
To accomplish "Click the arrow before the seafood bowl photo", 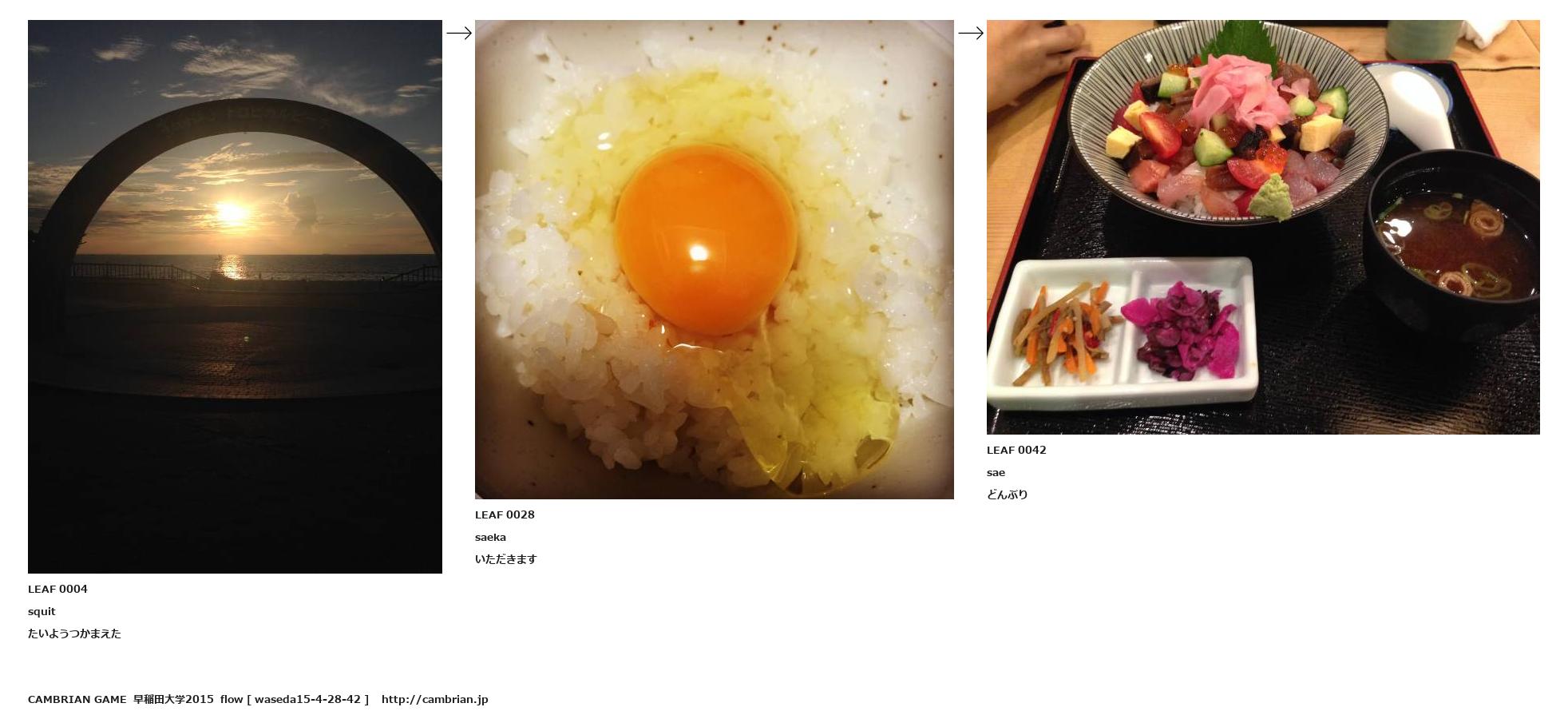I will tap(971, 33).
